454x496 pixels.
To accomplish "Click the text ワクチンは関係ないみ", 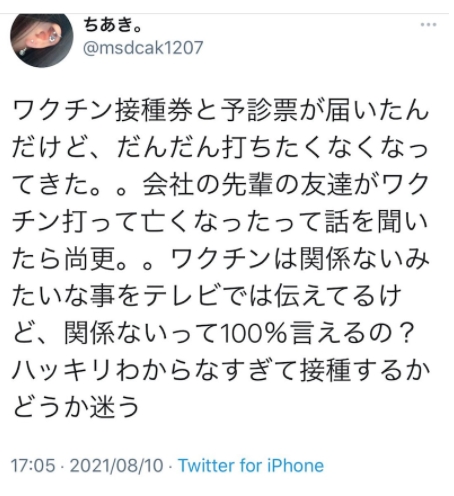I will 300,259.
